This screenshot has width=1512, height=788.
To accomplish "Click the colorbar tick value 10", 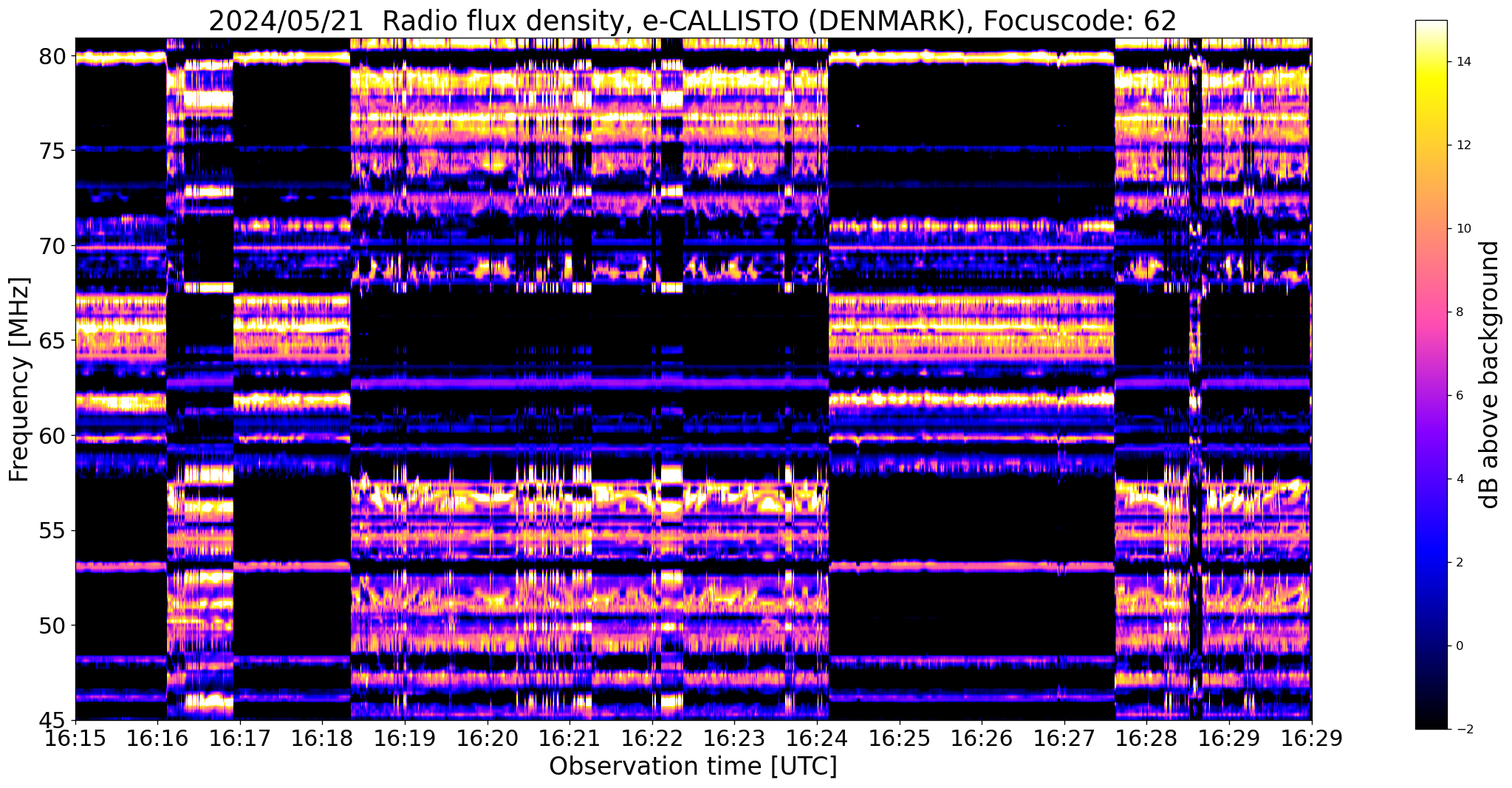I will point(1463,229).
